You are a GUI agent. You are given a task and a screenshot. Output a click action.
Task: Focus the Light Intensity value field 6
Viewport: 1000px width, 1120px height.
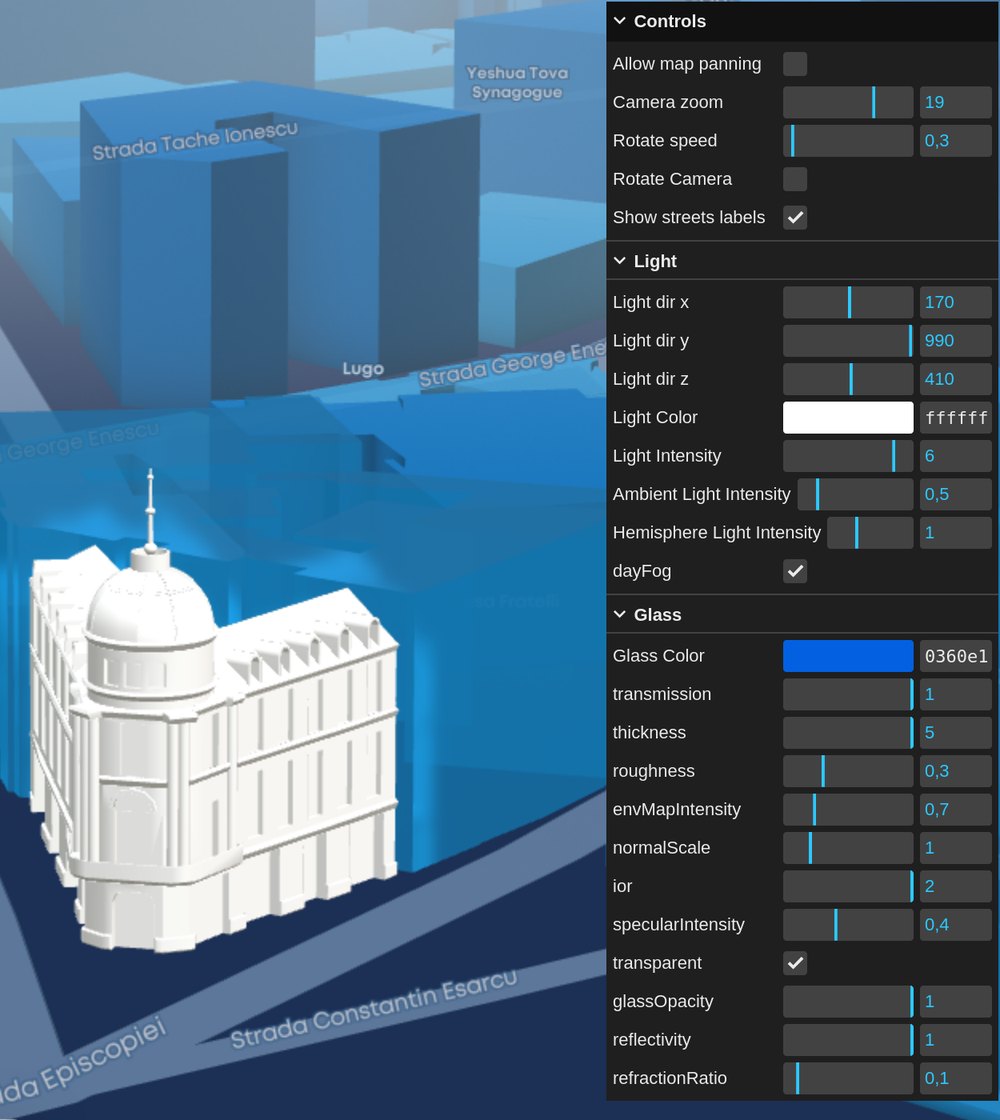coord(956,456)
